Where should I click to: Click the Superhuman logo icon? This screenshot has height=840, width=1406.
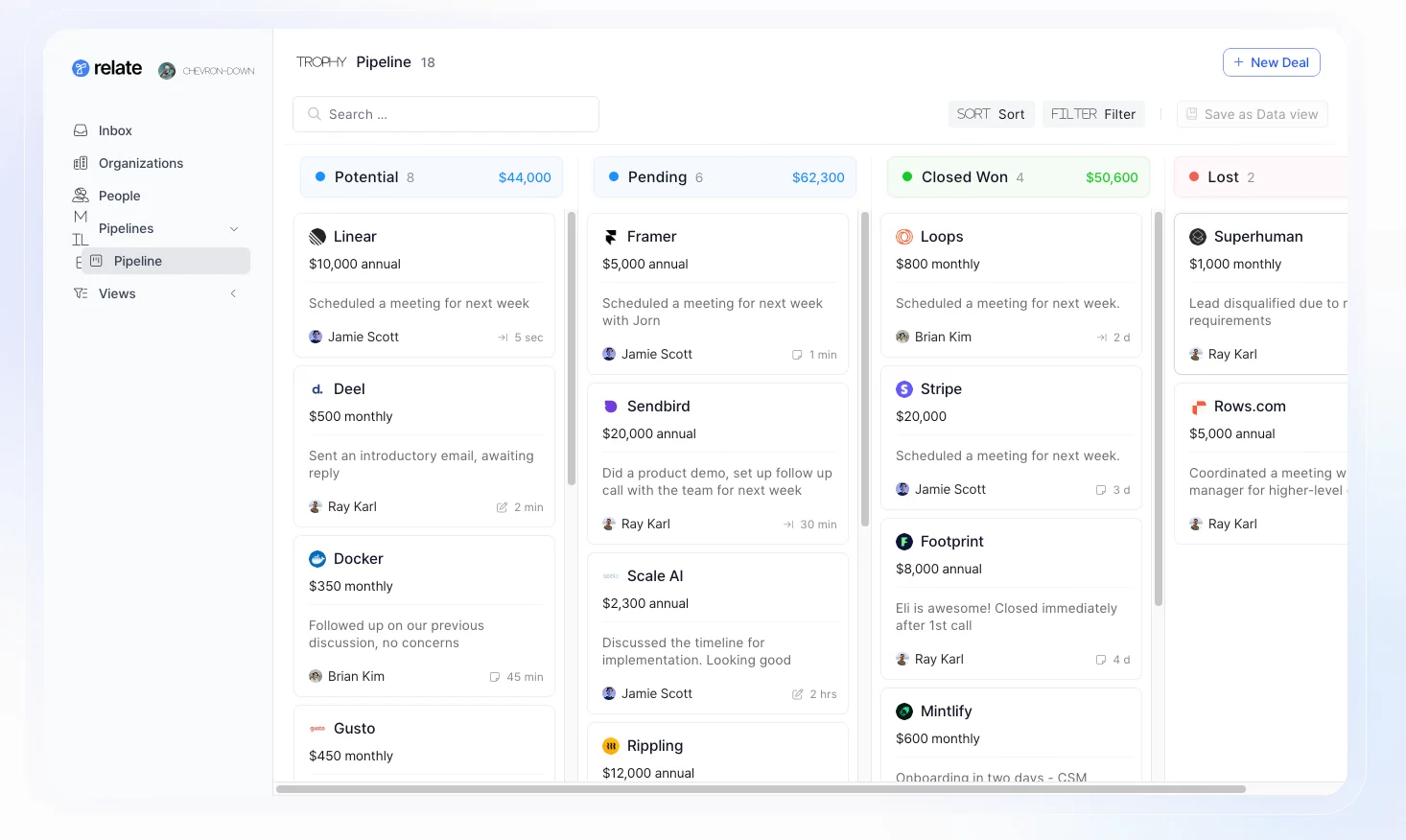coord(1198,237)
